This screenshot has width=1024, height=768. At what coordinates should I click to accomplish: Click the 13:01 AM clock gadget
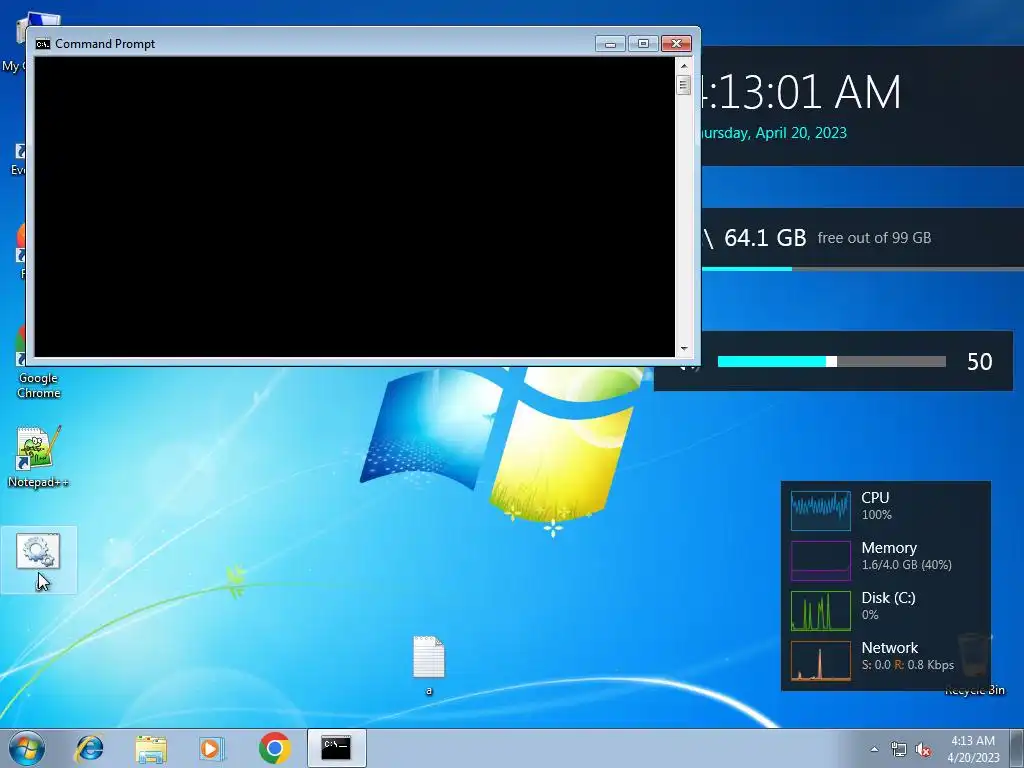pyautogui.click(x=801, y=92)
